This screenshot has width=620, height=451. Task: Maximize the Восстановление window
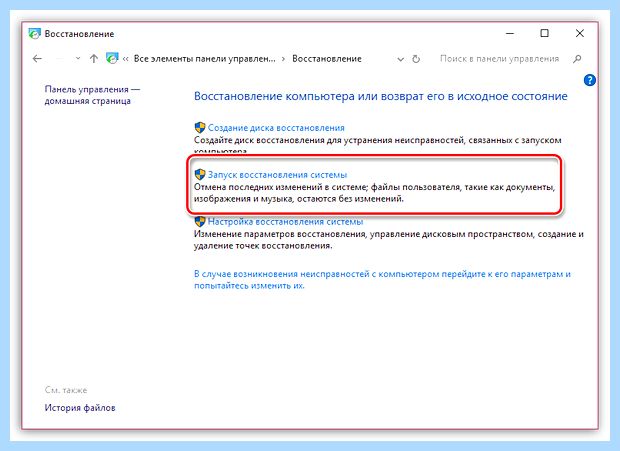tap(544, 34)
